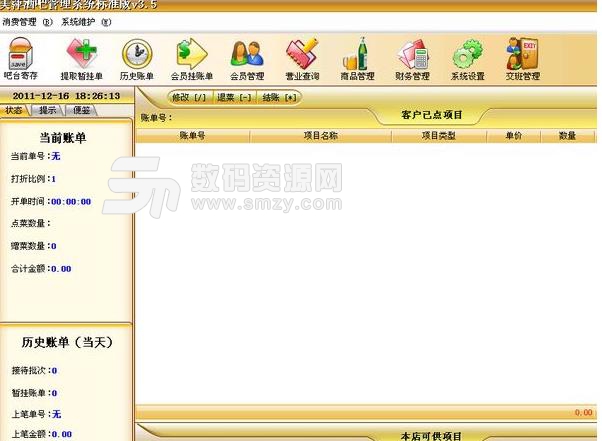The height and width of the screenshot is (441, 602).
Task: Click the 退菜 [-] button
Action: click(234, 97)
